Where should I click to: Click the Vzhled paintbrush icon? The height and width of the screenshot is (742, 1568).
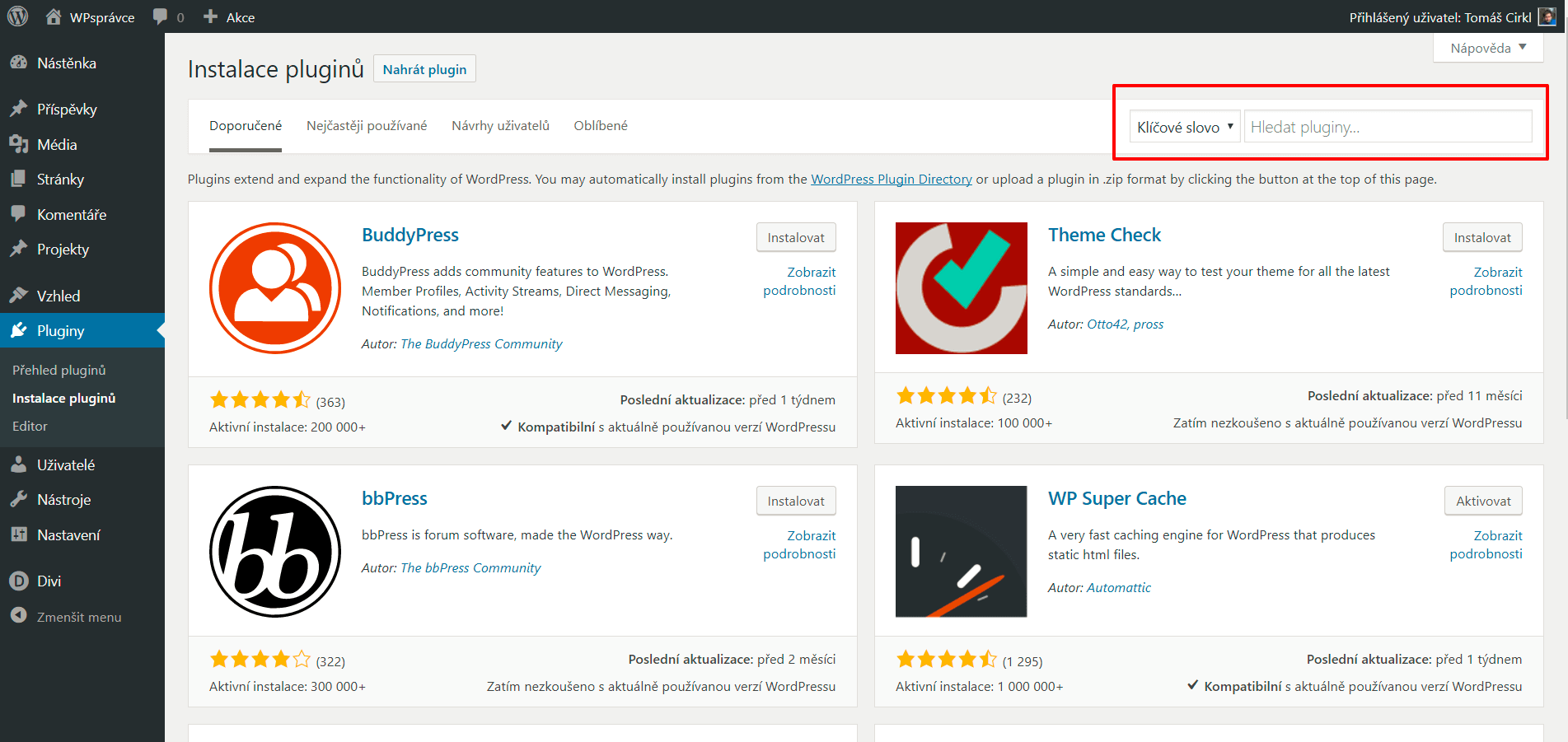[18, 296]
